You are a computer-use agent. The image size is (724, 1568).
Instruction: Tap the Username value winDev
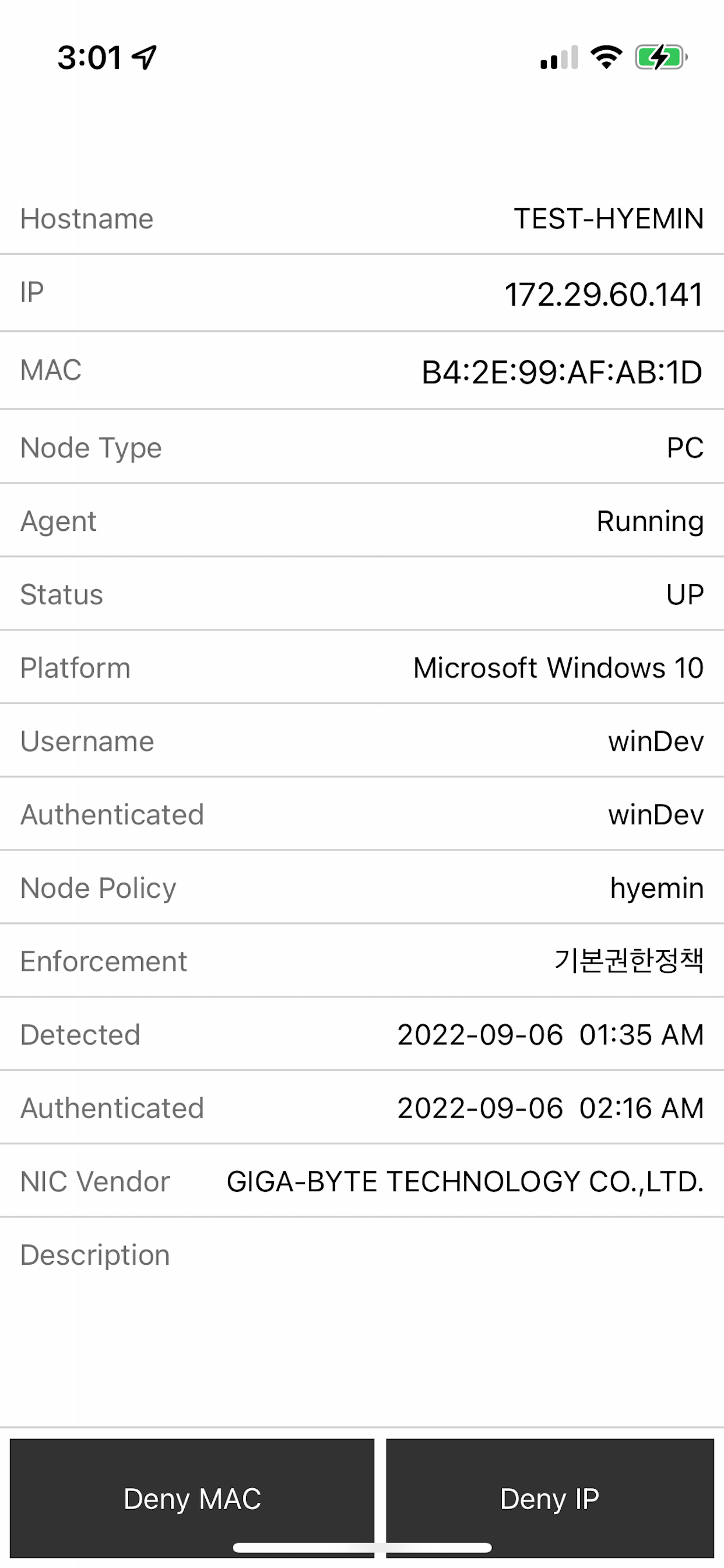(x=656, y=741)
